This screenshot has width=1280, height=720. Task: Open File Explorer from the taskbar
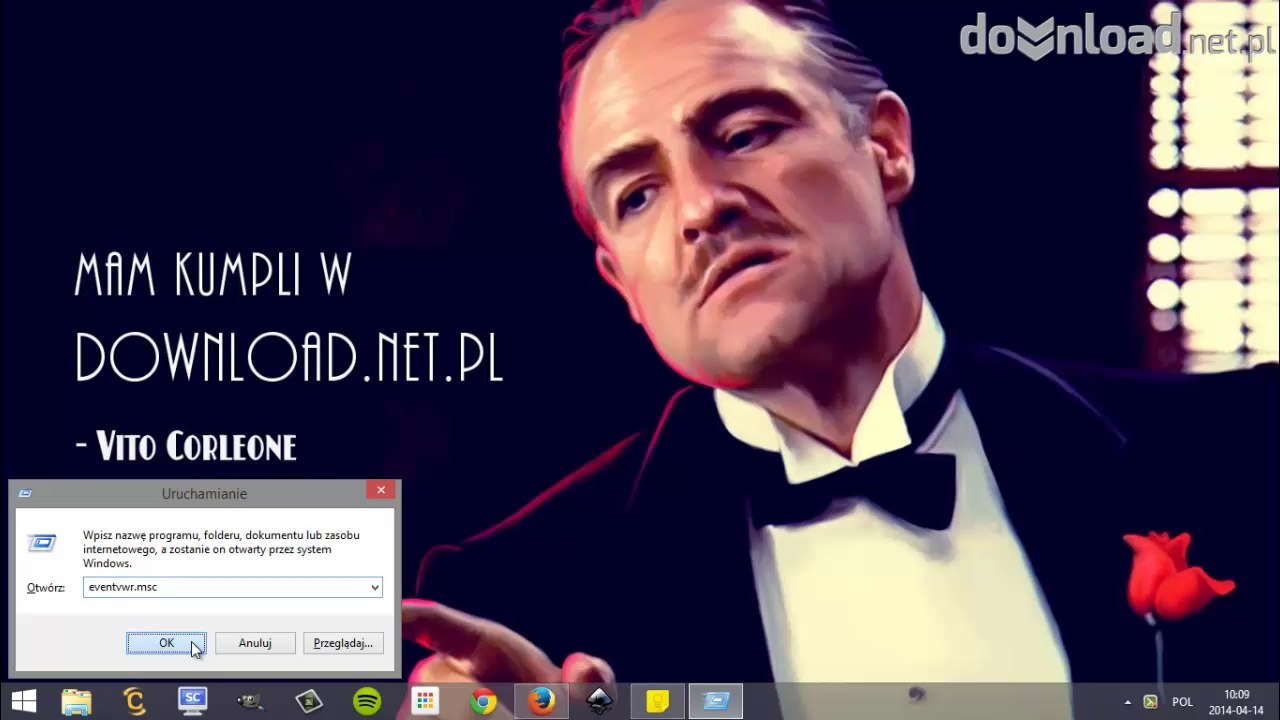pyautogui.click(x=76, y=701)
